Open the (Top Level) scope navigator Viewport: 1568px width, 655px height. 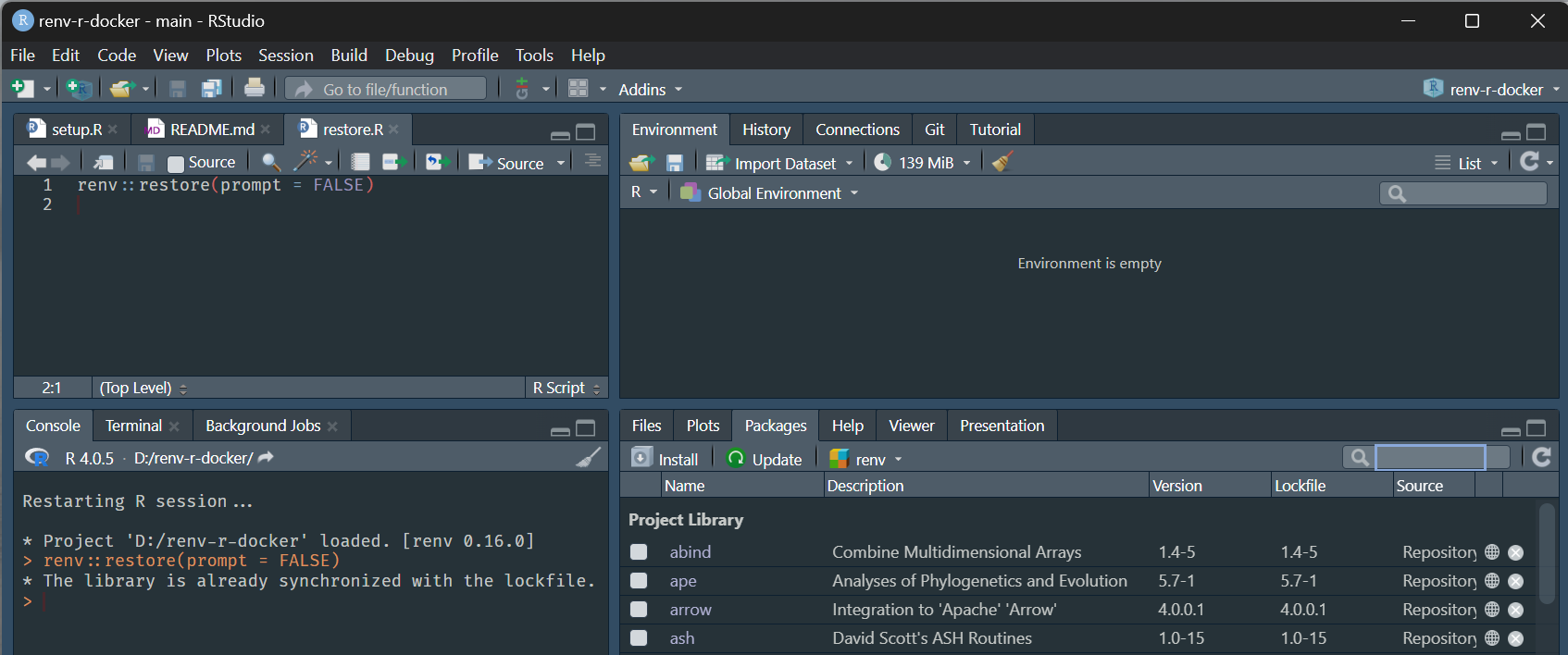(x=143, y=388)
